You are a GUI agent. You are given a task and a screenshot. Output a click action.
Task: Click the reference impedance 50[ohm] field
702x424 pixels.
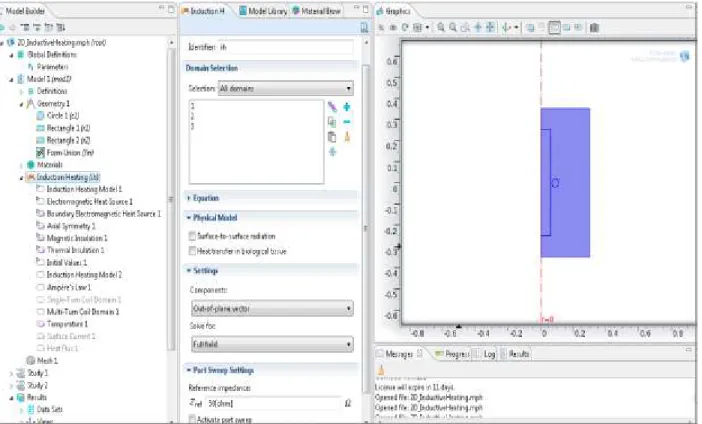coord(273,403)
